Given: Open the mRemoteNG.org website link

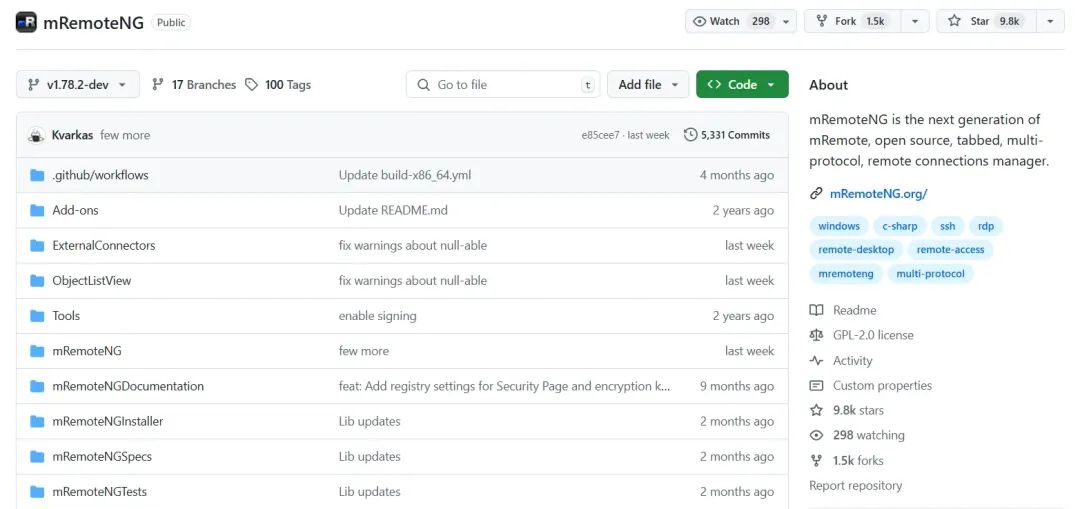Looking at the screenshot, I should point(878,194).
